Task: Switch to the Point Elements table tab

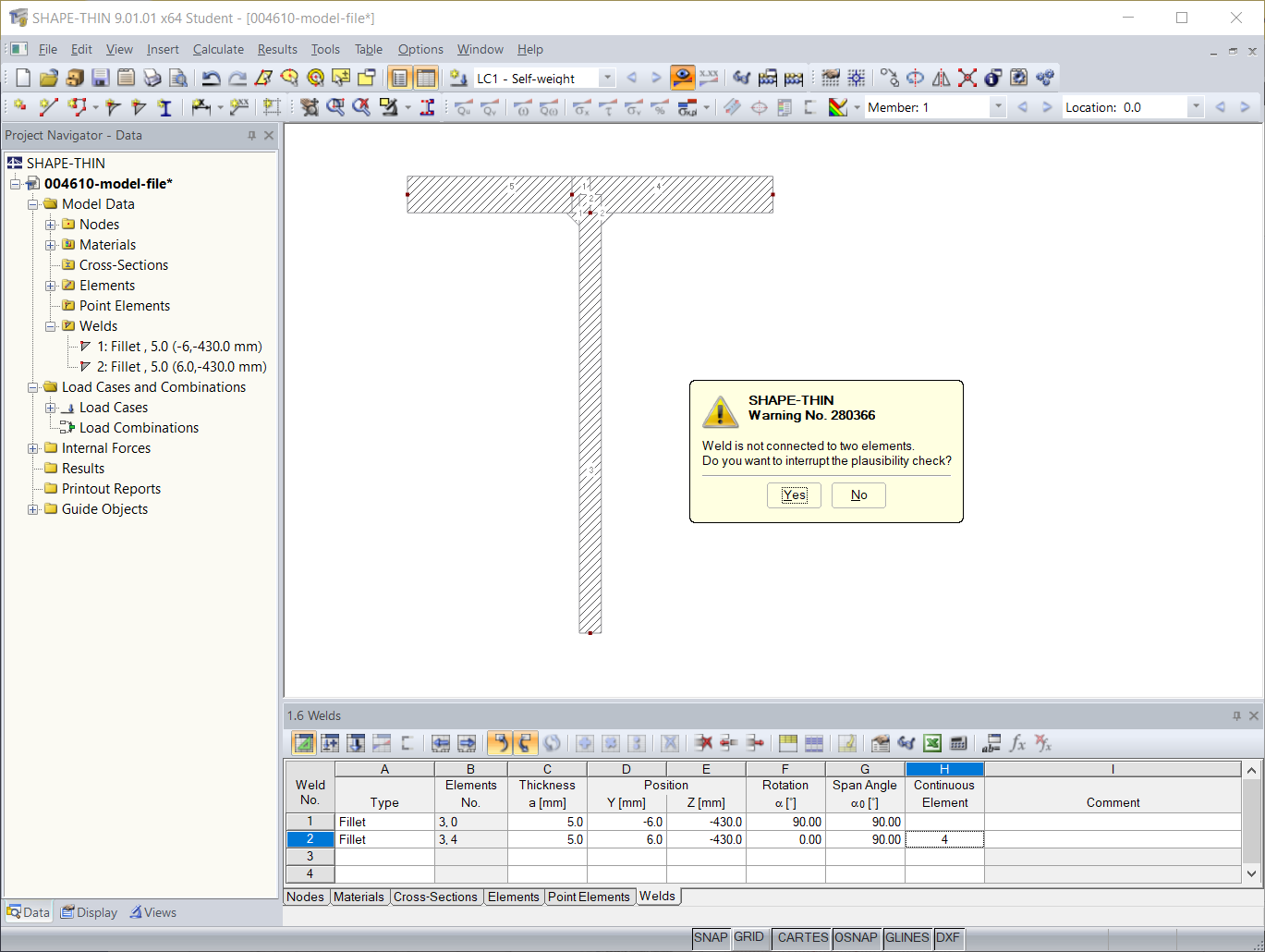Action: 589,897
